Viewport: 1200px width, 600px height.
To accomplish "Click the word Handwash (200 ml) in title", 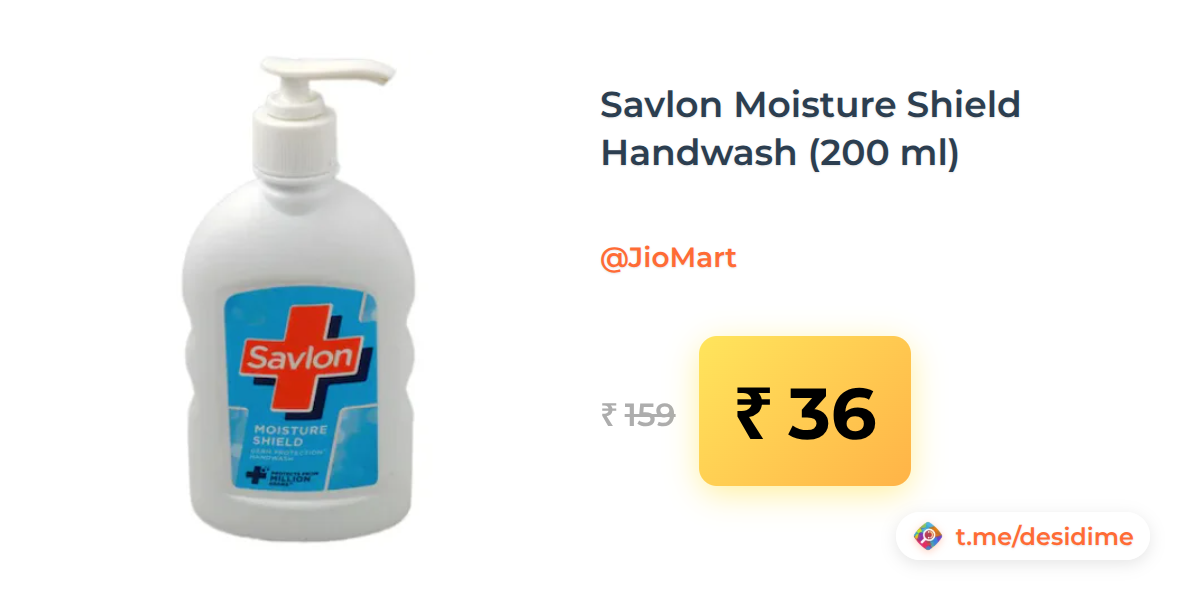I will point(779,153).
